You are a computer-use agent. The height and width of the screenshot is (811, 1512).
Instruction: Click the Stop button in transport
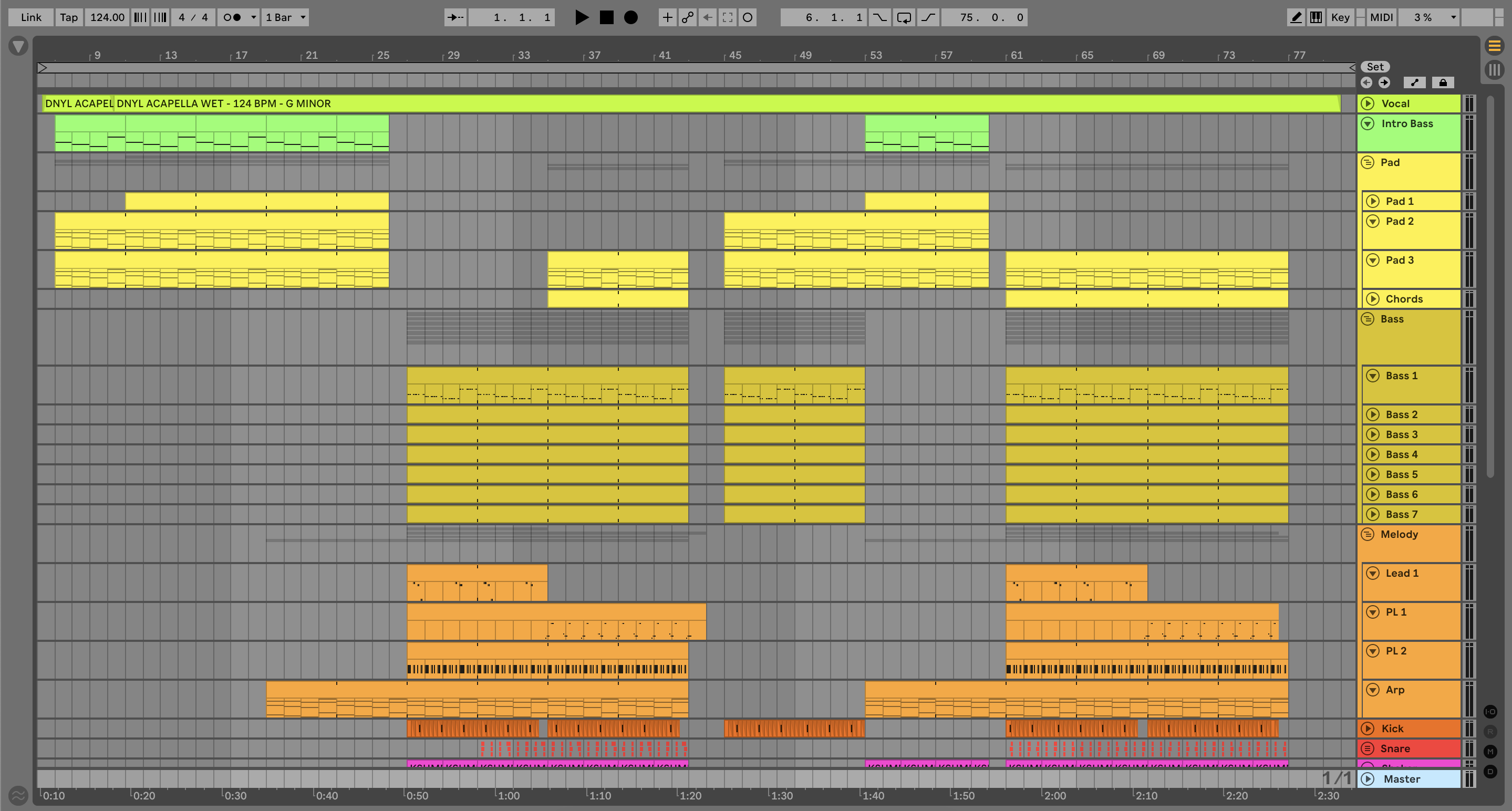click(x=606, y=18)
